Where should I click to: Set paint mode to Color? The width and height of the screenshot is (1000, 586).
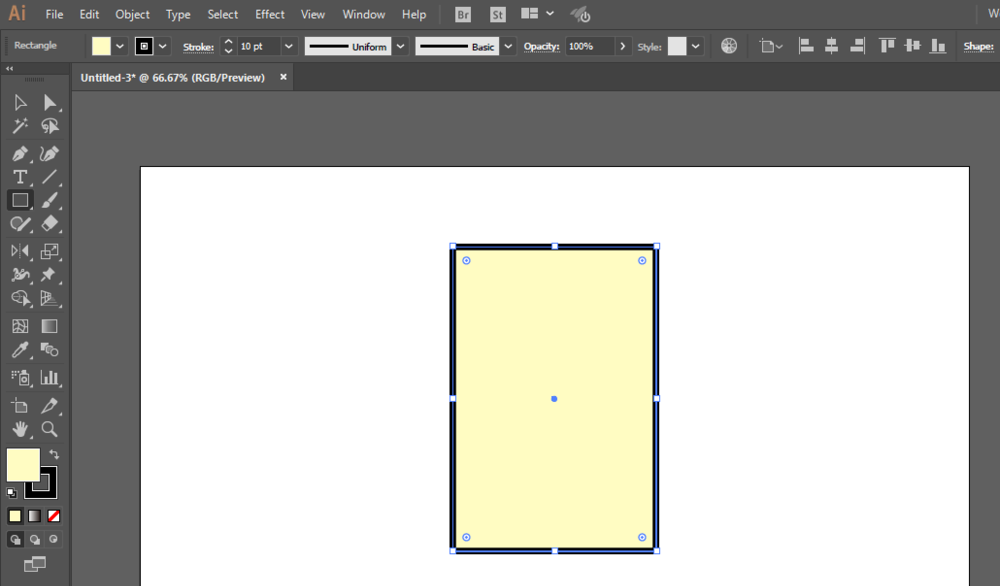[x=15, y=516]
